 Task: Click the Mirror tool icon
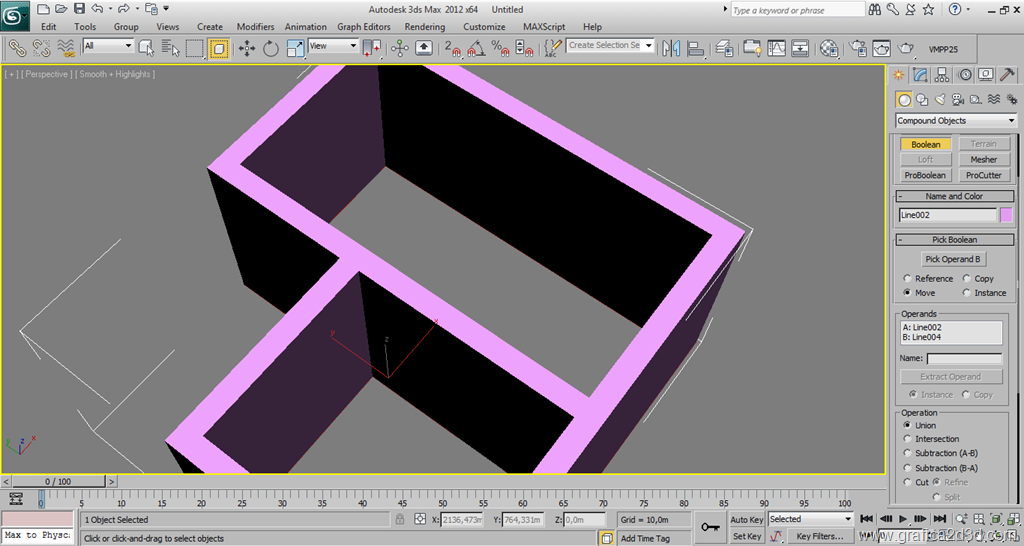click(670, 48)
